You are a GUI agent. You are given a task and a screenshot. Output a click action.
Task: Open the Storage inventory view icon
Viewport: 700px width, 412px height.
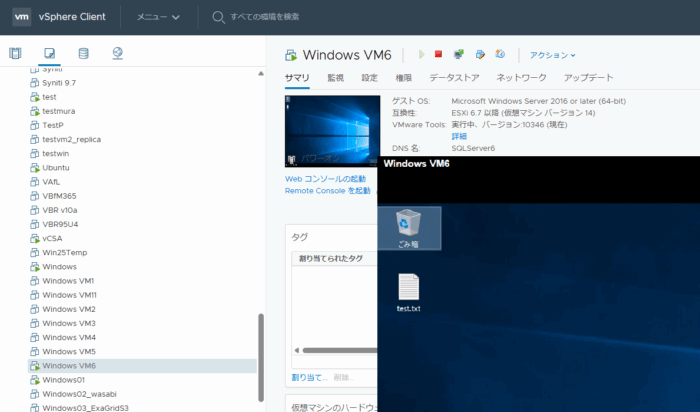(83, 53)
